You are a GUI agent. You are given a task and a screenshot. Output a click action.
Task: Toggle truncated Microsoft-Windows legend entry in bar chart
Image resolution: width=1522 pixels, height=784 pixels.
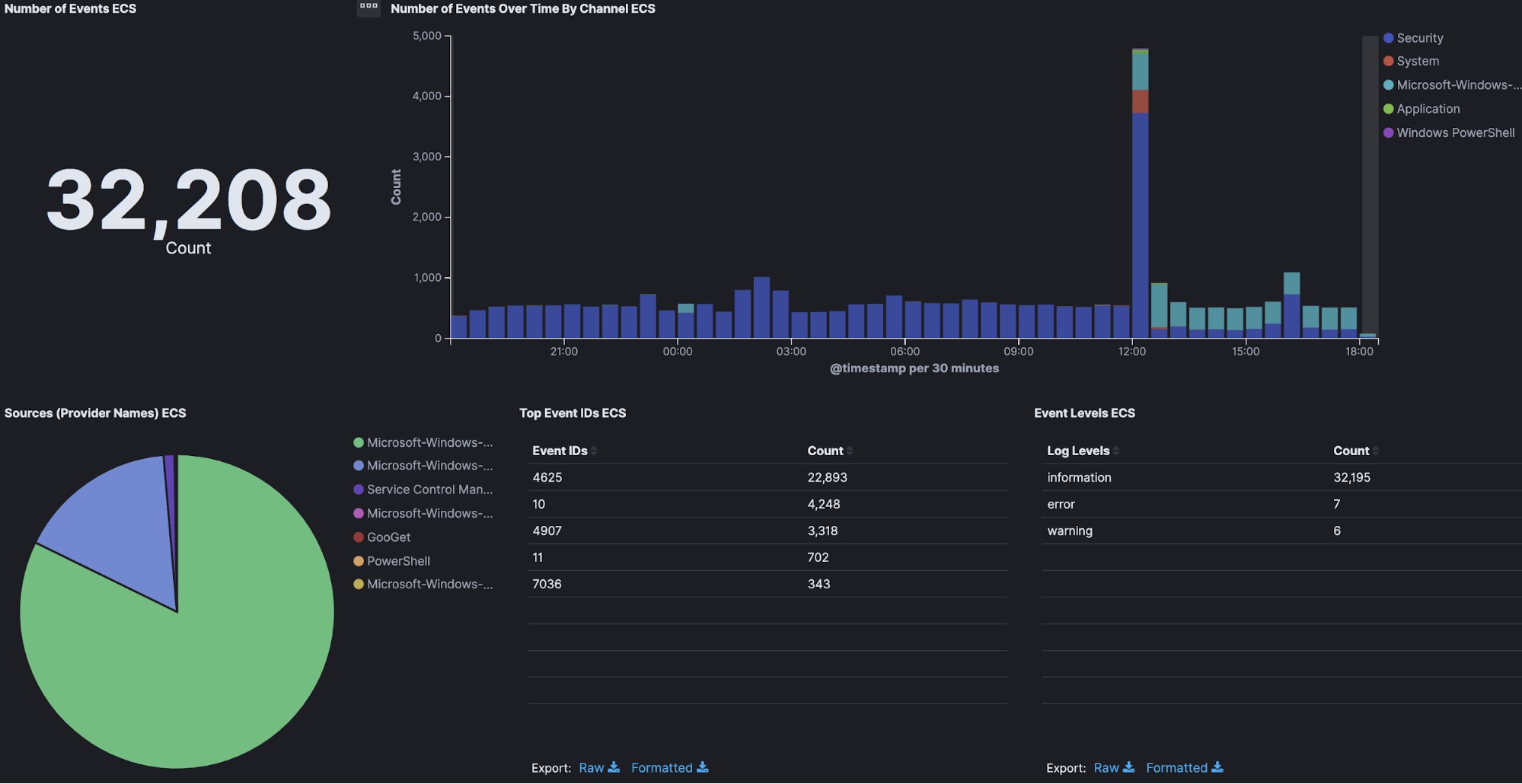coord(1452,85)
